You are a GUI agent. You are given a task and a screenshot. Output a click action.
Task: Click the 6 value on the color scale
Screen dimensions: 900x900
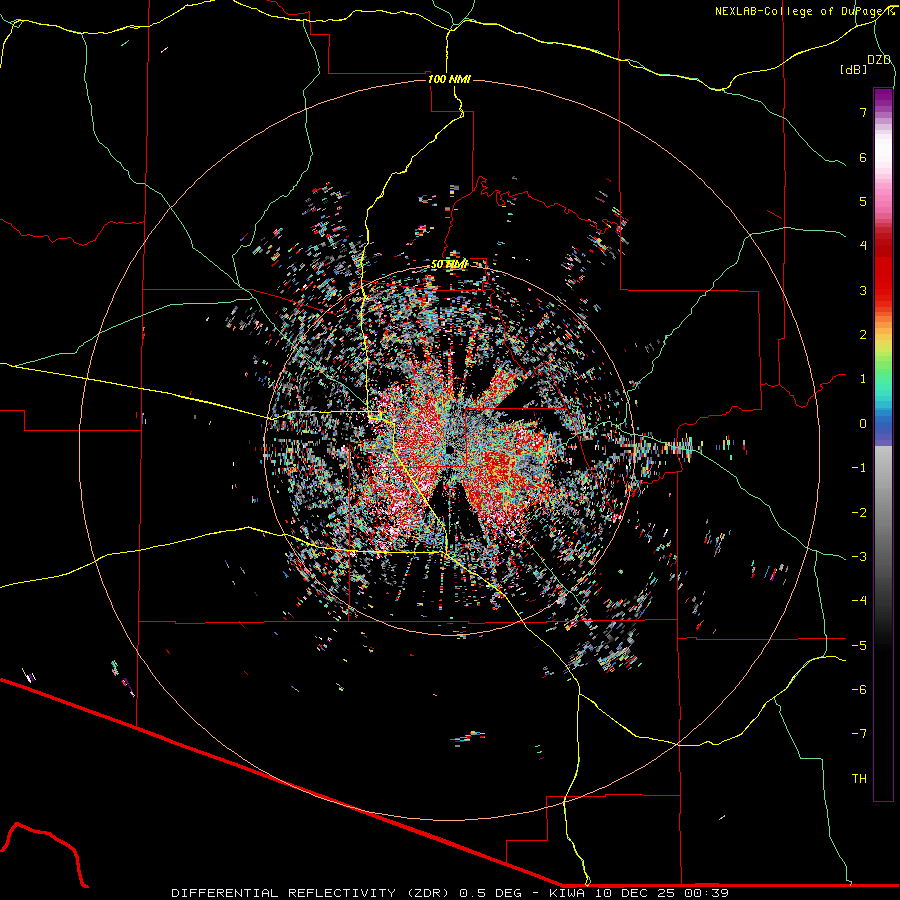tap(863, 157)
